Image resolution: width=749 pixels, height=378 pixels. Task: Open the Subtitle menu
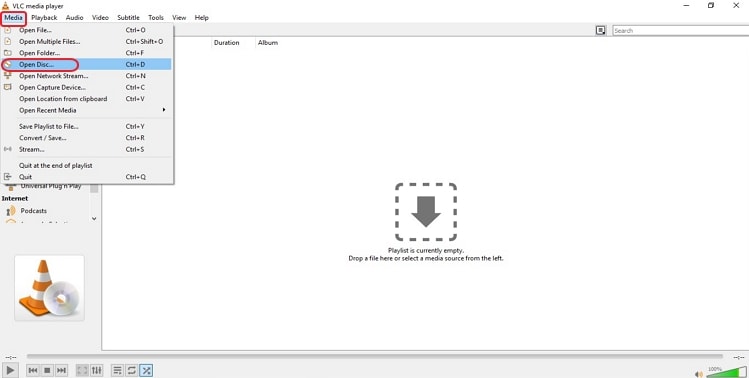pos(128,18)
